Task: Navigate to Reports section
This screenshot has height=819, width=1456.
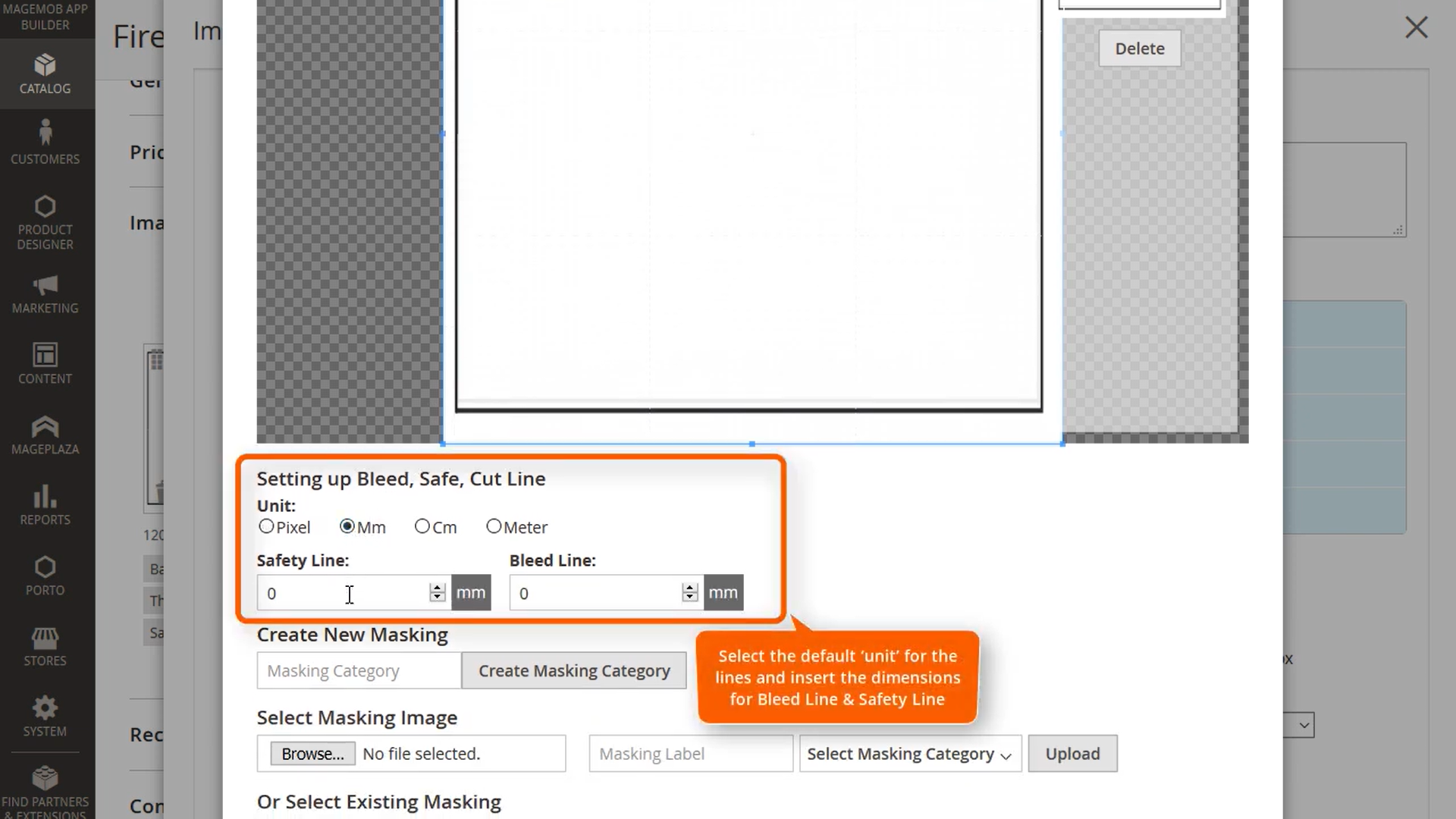Action: tap(45, 504)
